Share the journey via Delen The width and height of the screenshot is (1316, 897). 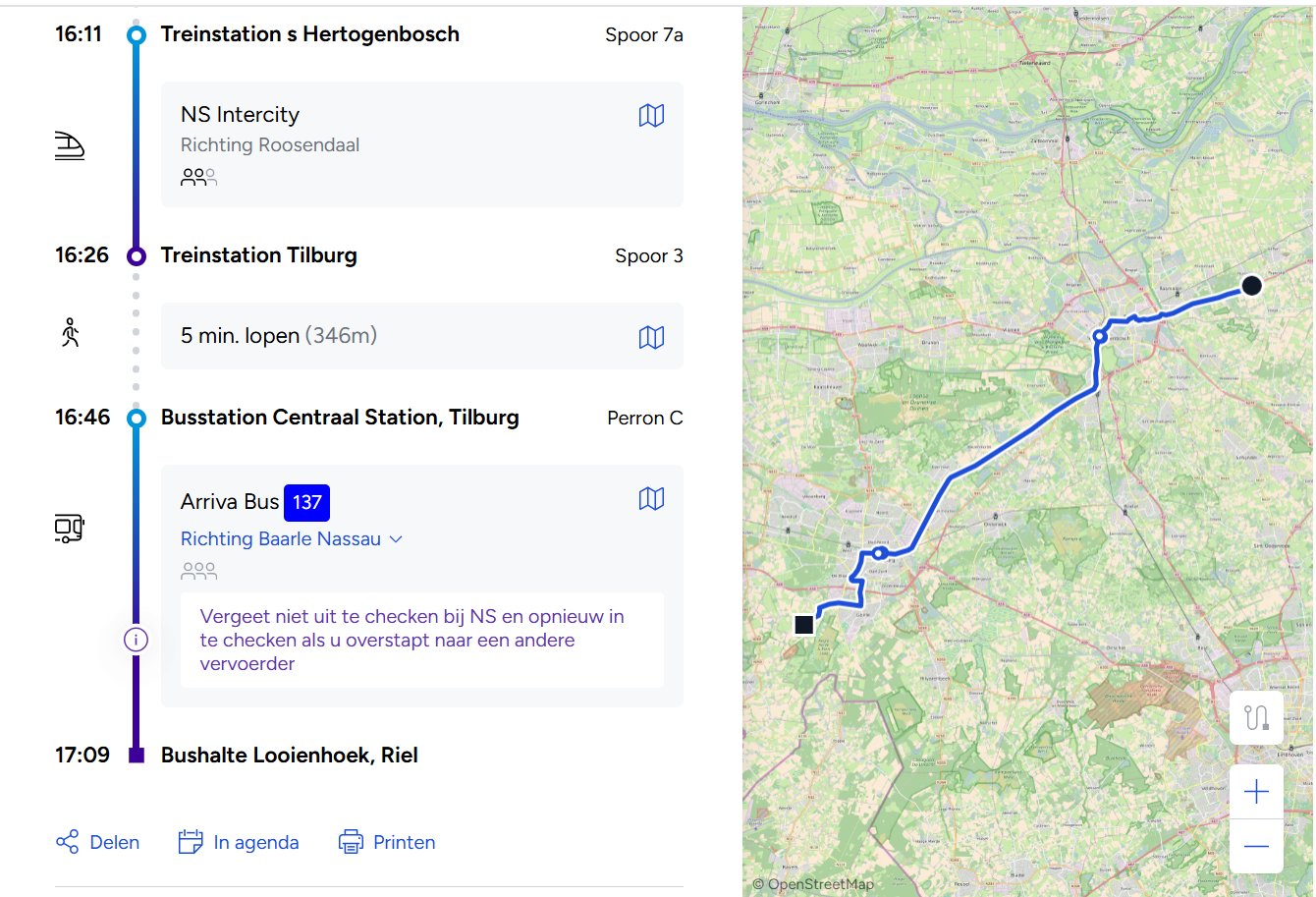click(x=97, y=842)
